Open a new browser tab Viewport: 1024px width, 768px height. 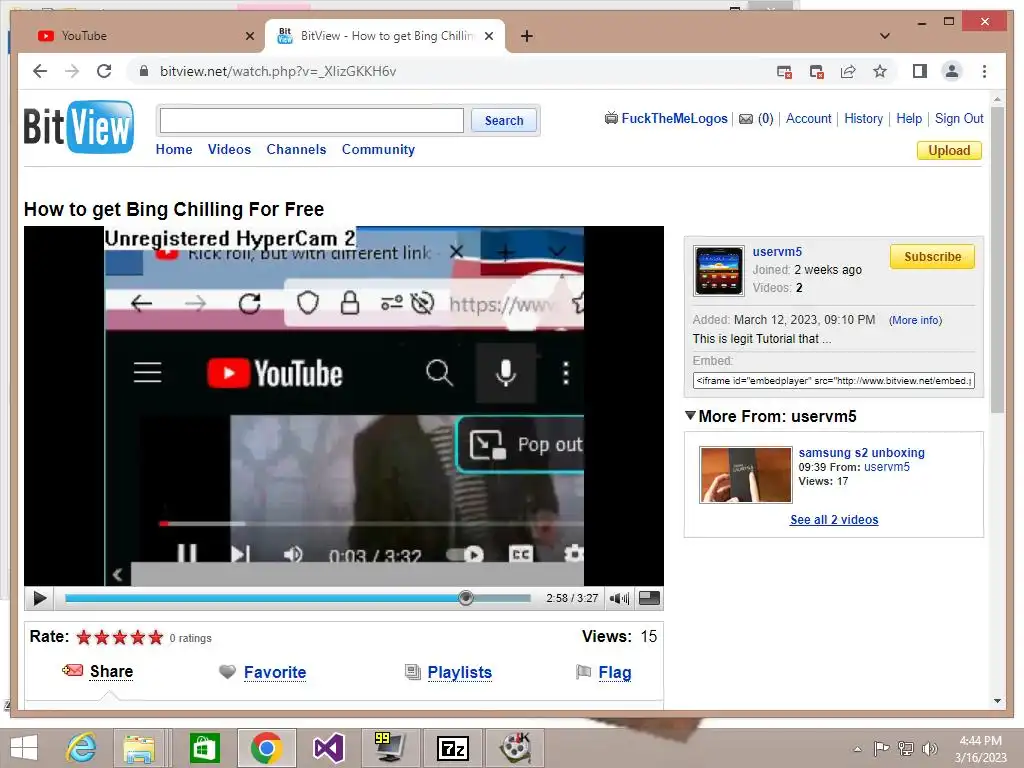526,36
